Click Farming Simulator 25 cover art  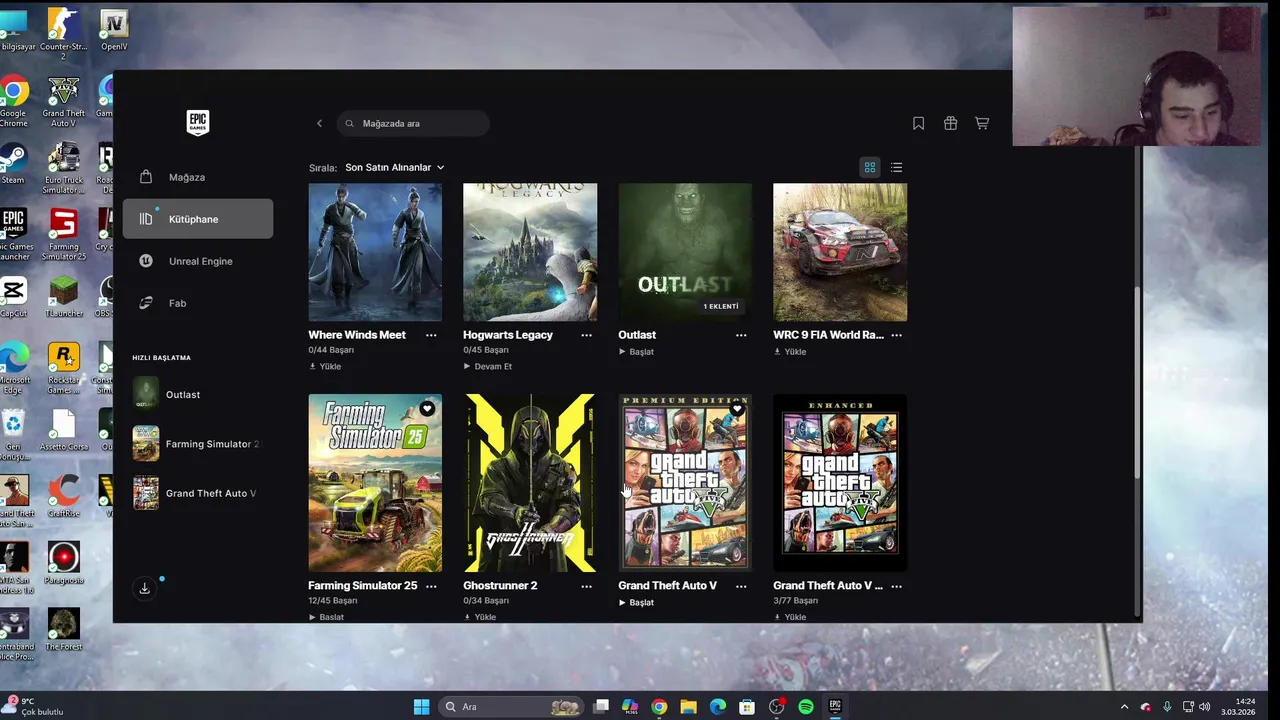[x=375, y=483]
